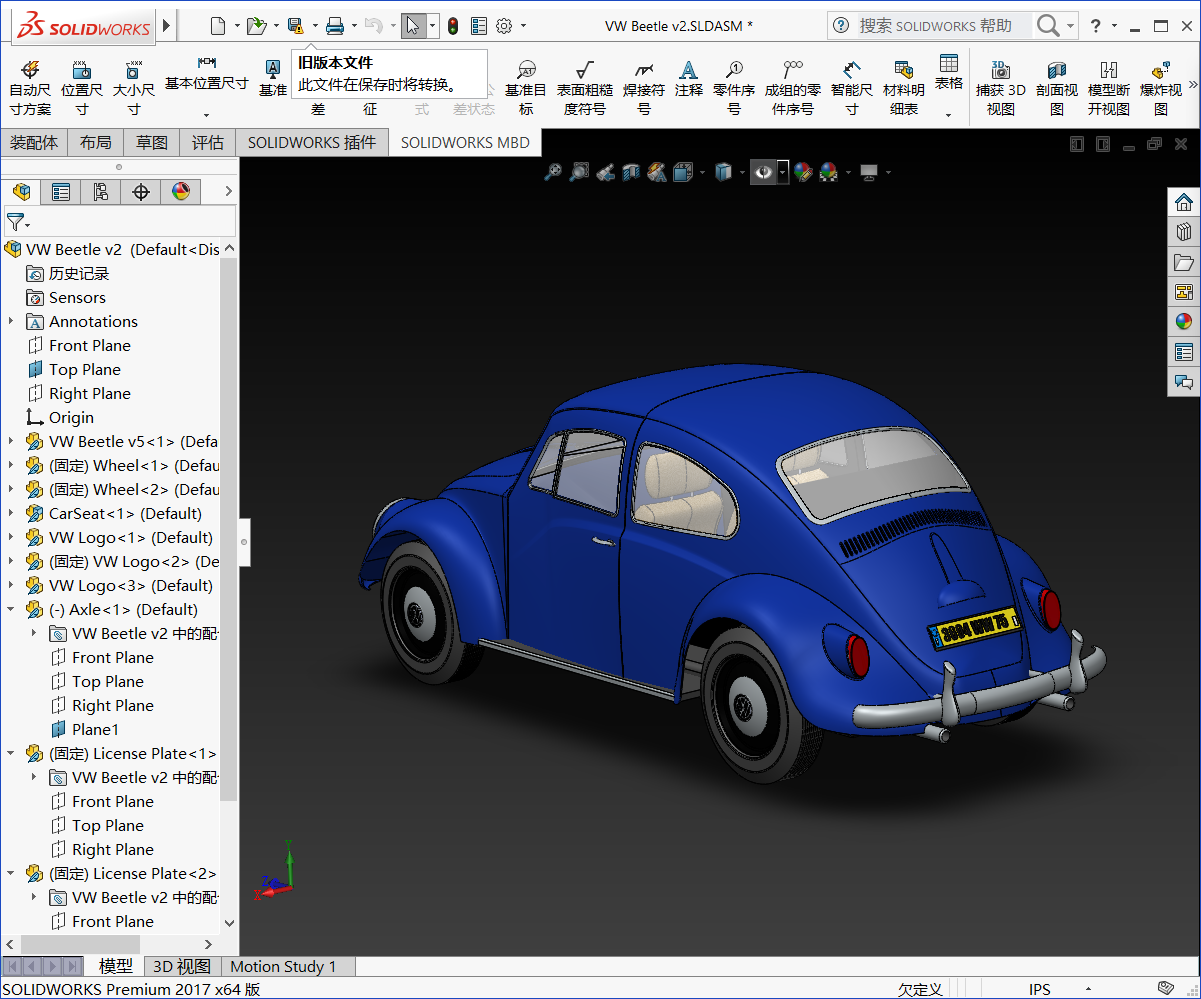Viewport: 1201px width, 999px height.
Task: Open the selection tool dropdown arrow
Action: tap(432, 26)
